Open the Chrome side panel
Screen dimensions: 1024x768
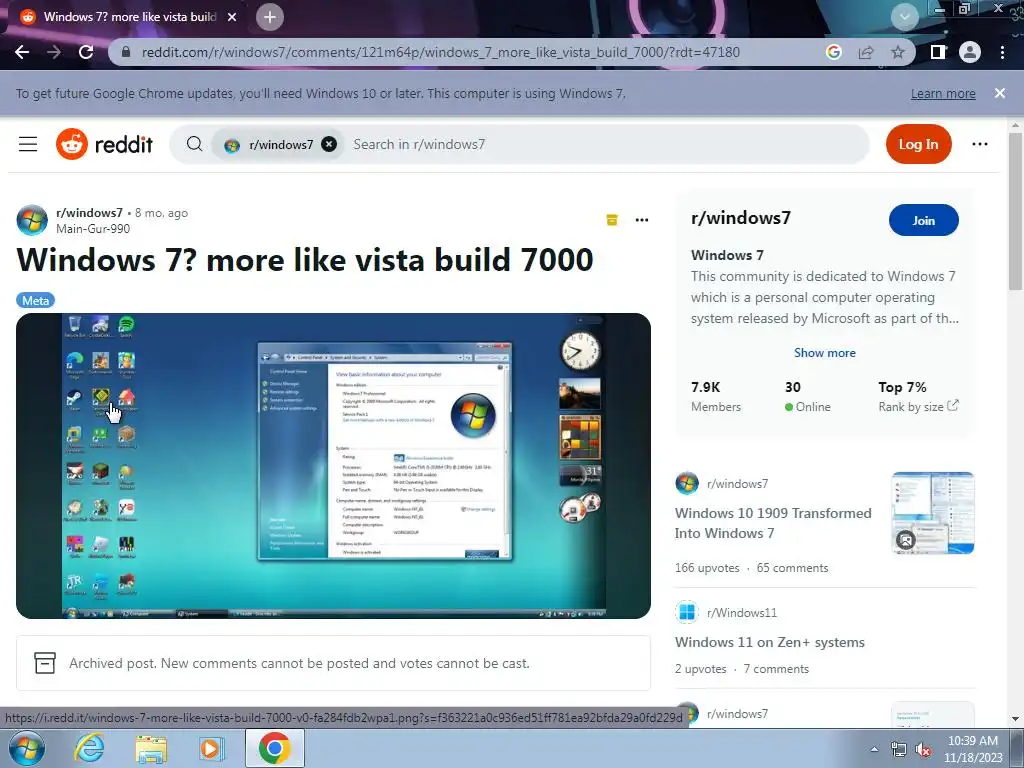[x=938, y=52]
